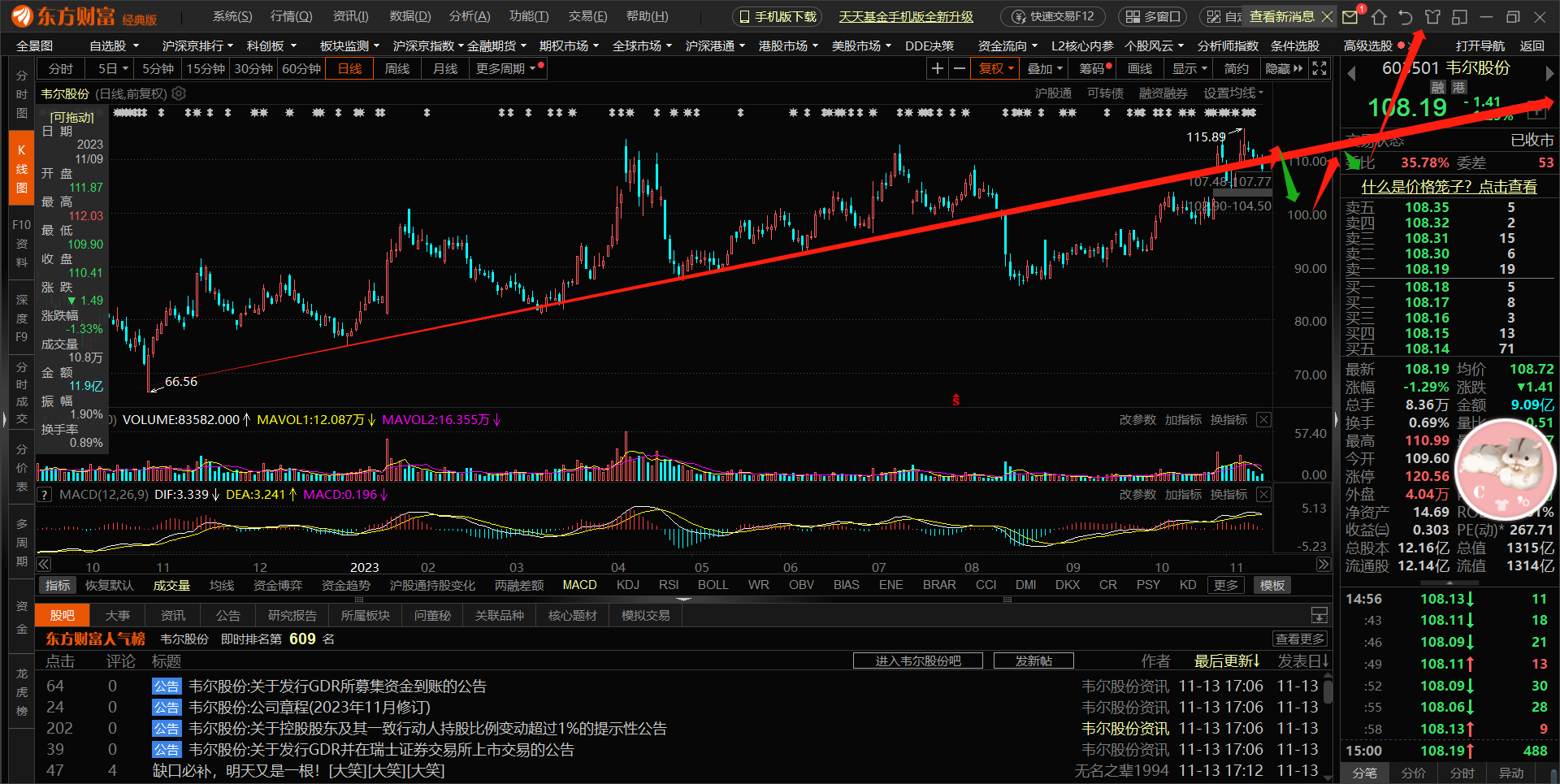Open 设置均线 dropdown
This screenshot has height=784, width=1560.
1233,93
